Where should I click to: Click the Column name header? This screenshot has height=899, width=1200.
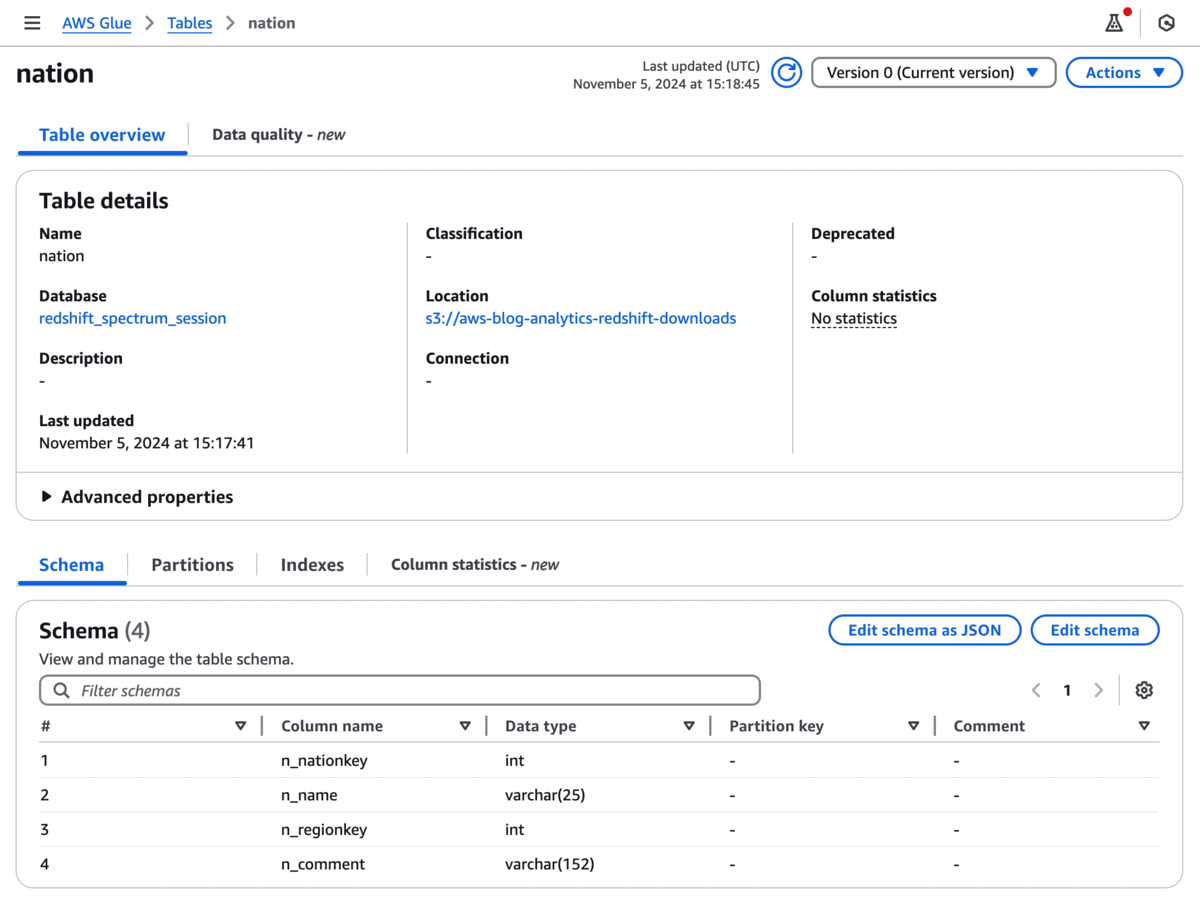click(332, 726)
